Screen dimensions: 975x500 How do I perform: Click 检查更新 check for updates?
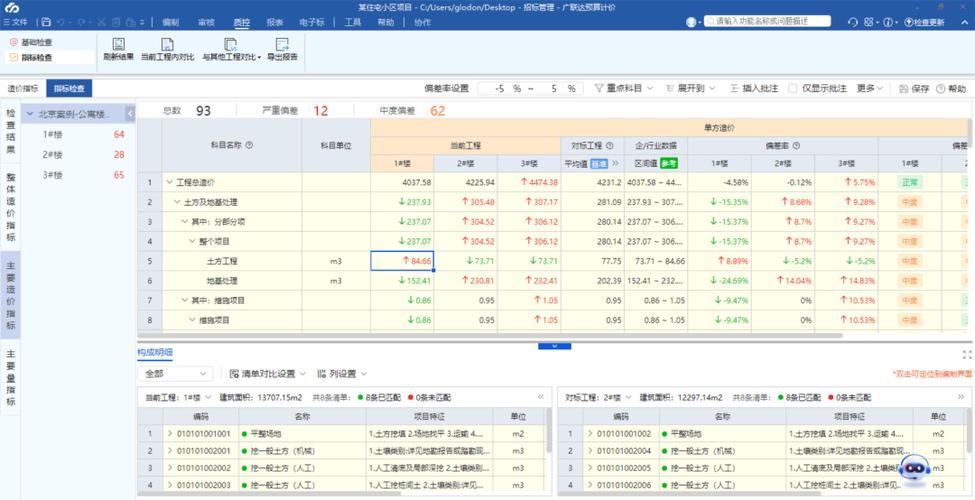pyautogui.click(x=925, y=22)
